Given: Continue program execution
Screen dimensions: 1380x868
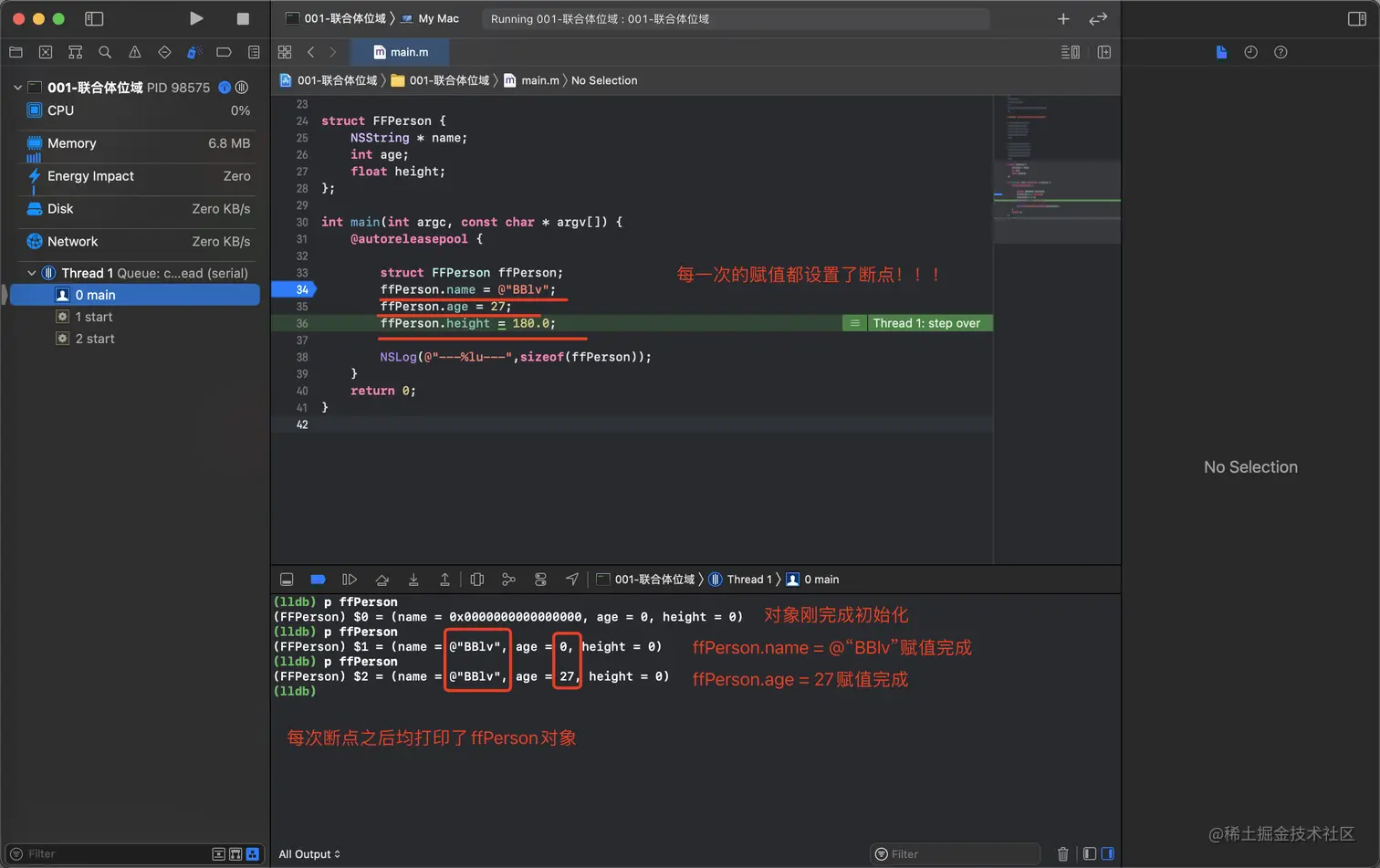Looking at the screenshot, I should pyautogui.click(x=350, y=580).
